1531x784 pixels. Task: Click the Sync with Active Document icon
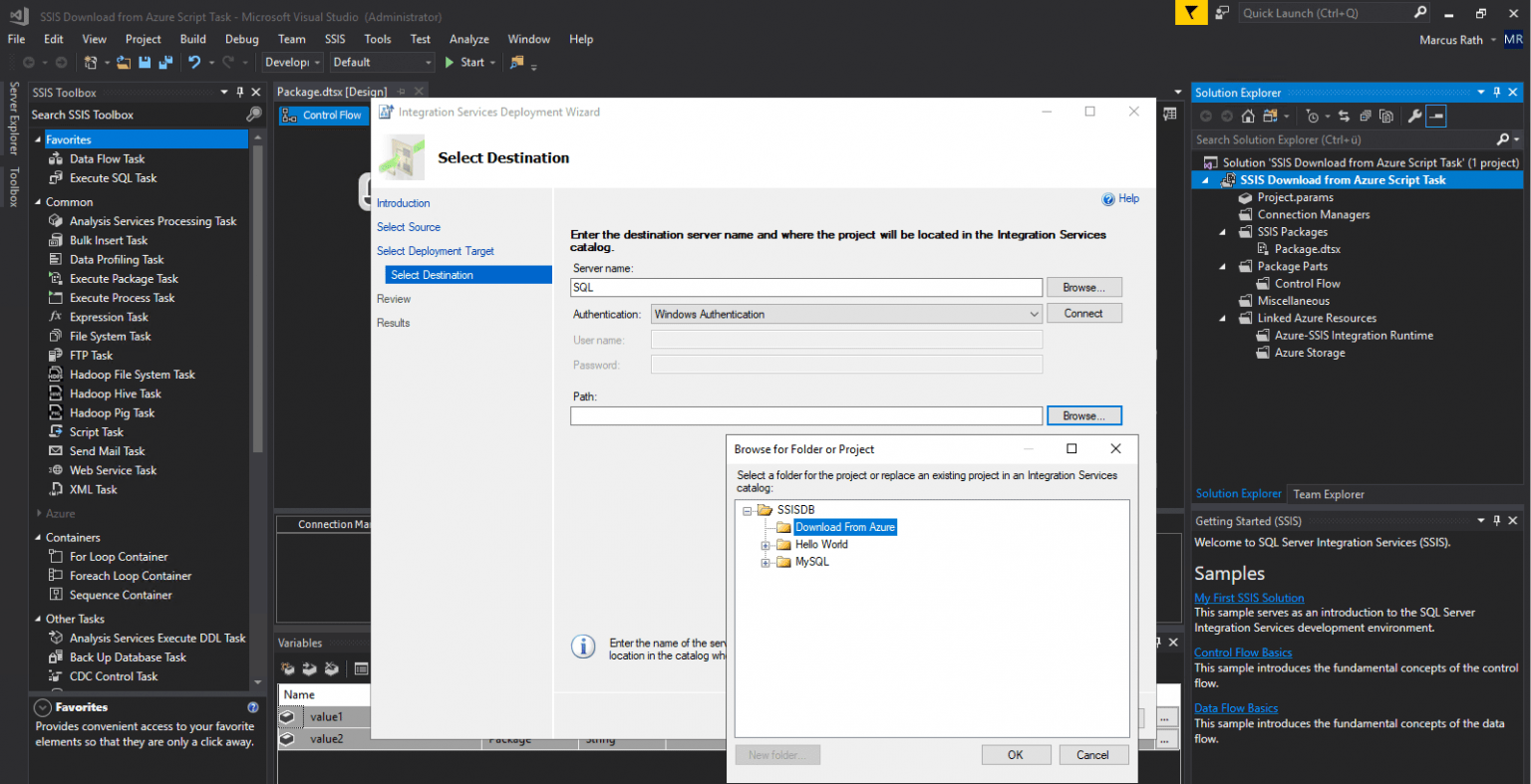tap(1344, 116)
